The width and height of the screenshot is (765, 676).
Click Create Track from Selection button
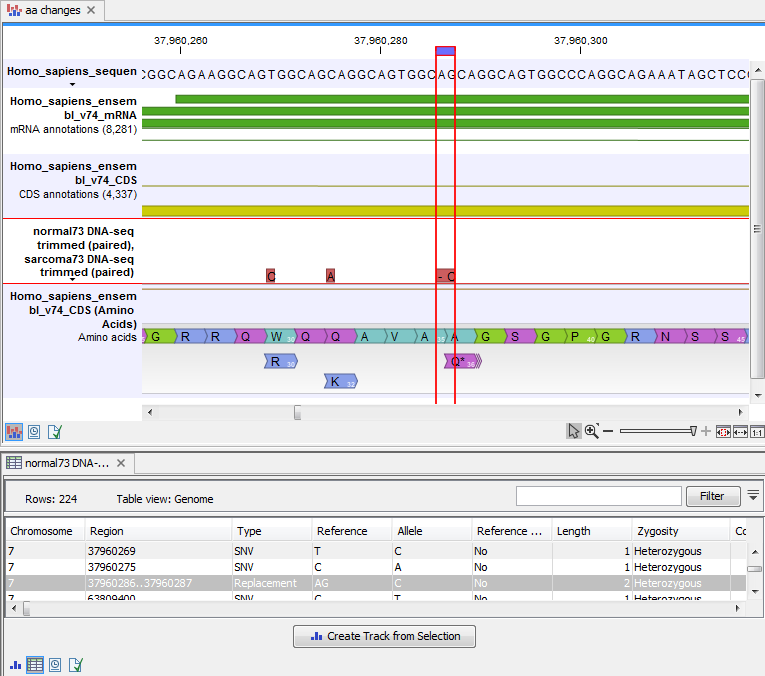[x=384, y=636]
